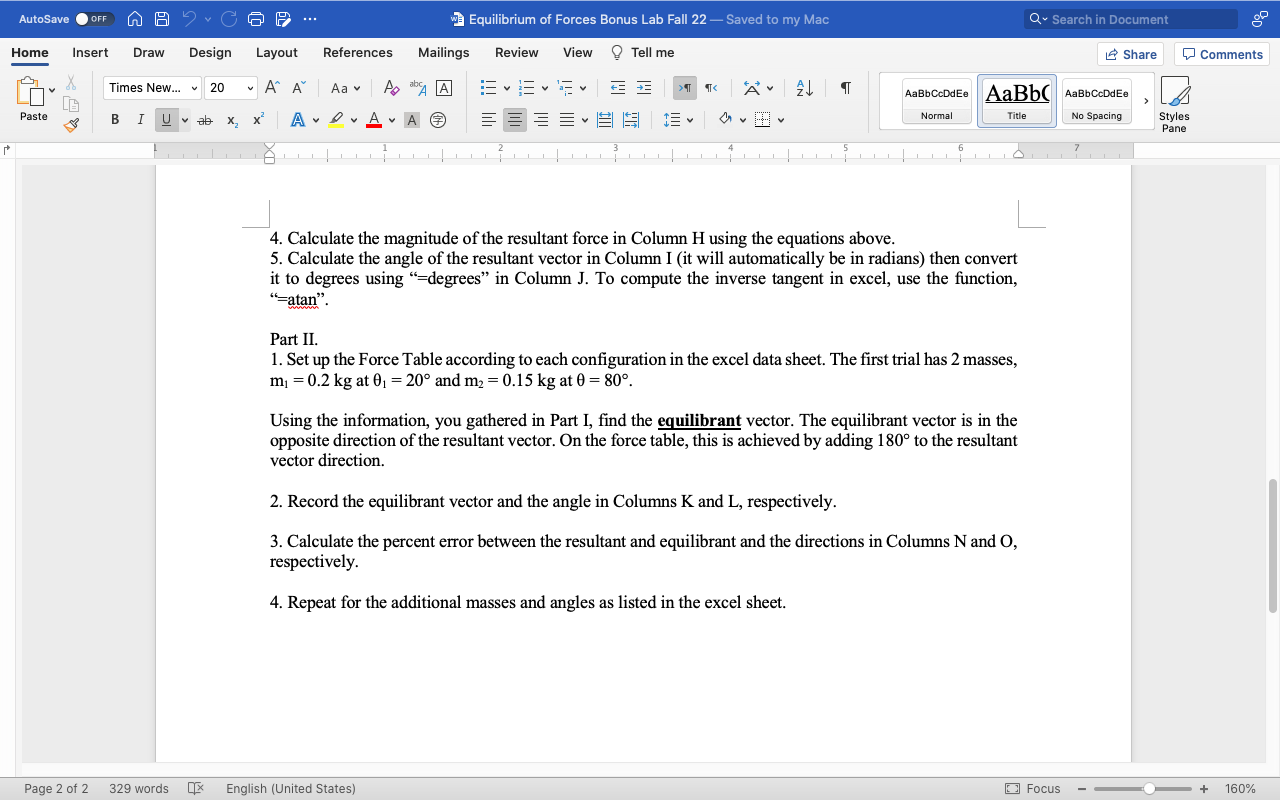The height and width of the screenshot is (800, 1280).
Task: Select the Decrease Indent icon
Action: pos(618,88)
